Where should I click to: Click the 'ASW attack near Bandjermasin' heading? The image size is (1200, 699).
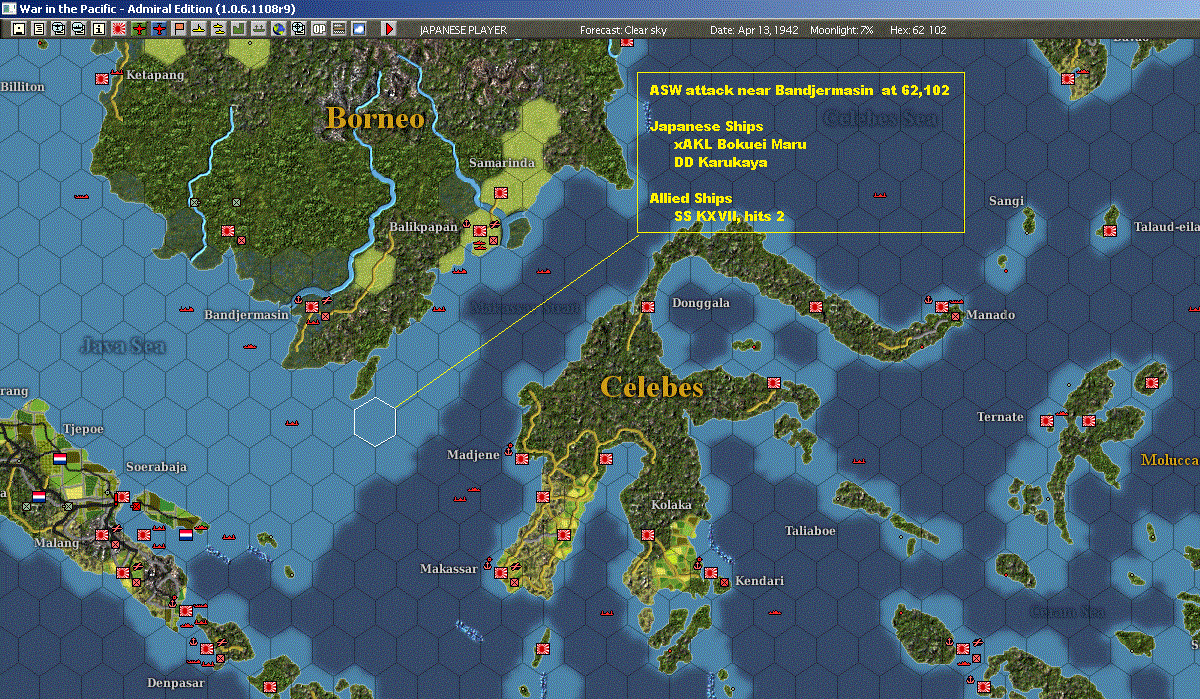pos(799,90)
